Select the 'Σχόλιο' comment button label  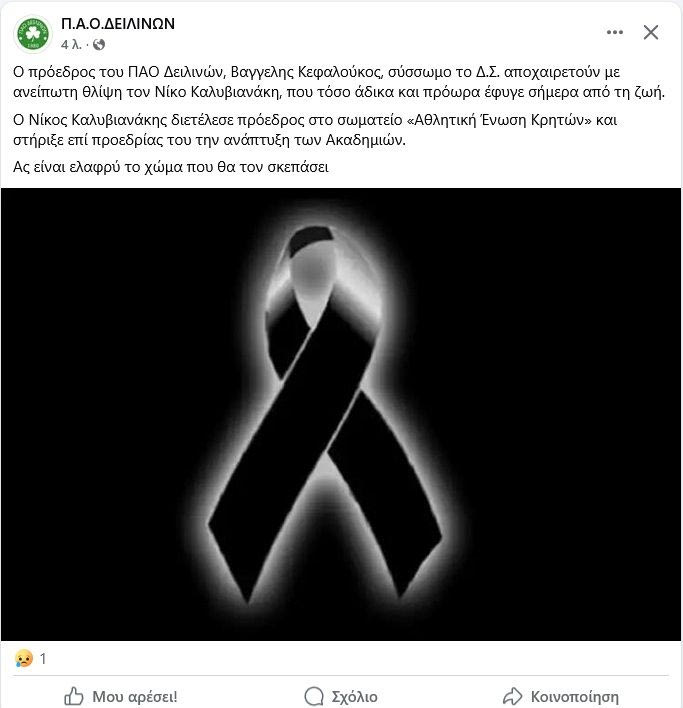pyautogui.click(x=354, y=697)
